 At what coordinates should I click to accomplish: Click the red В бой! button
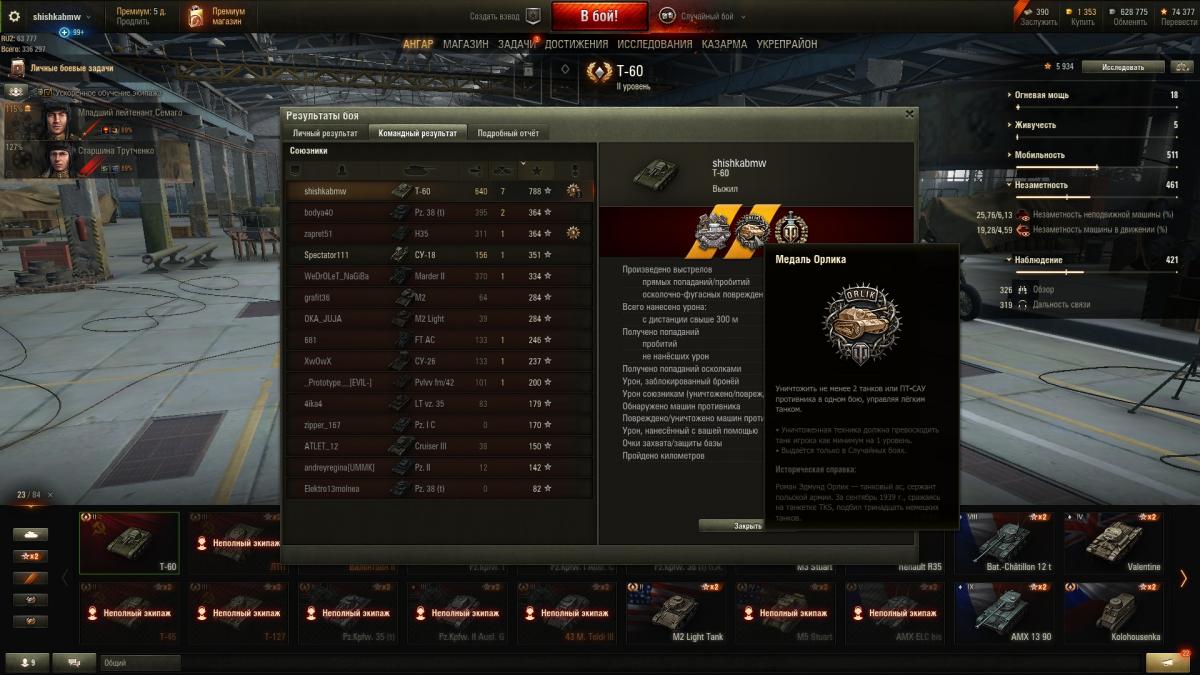pos(599,16)
